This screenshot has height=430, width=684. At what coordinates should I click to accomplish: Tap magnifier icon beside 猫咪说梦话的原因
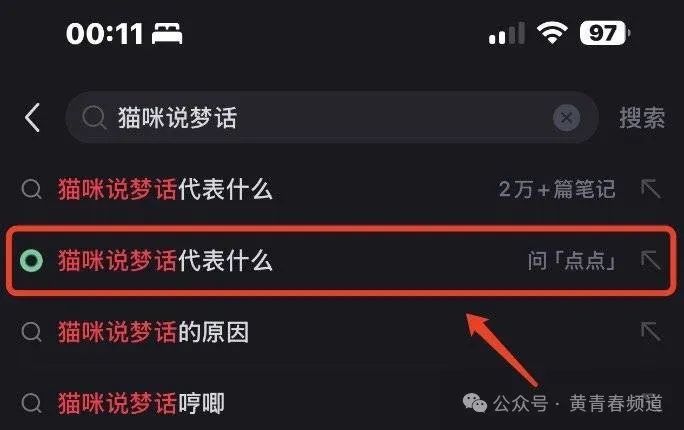pyautogui.click(x=31, y=332)
